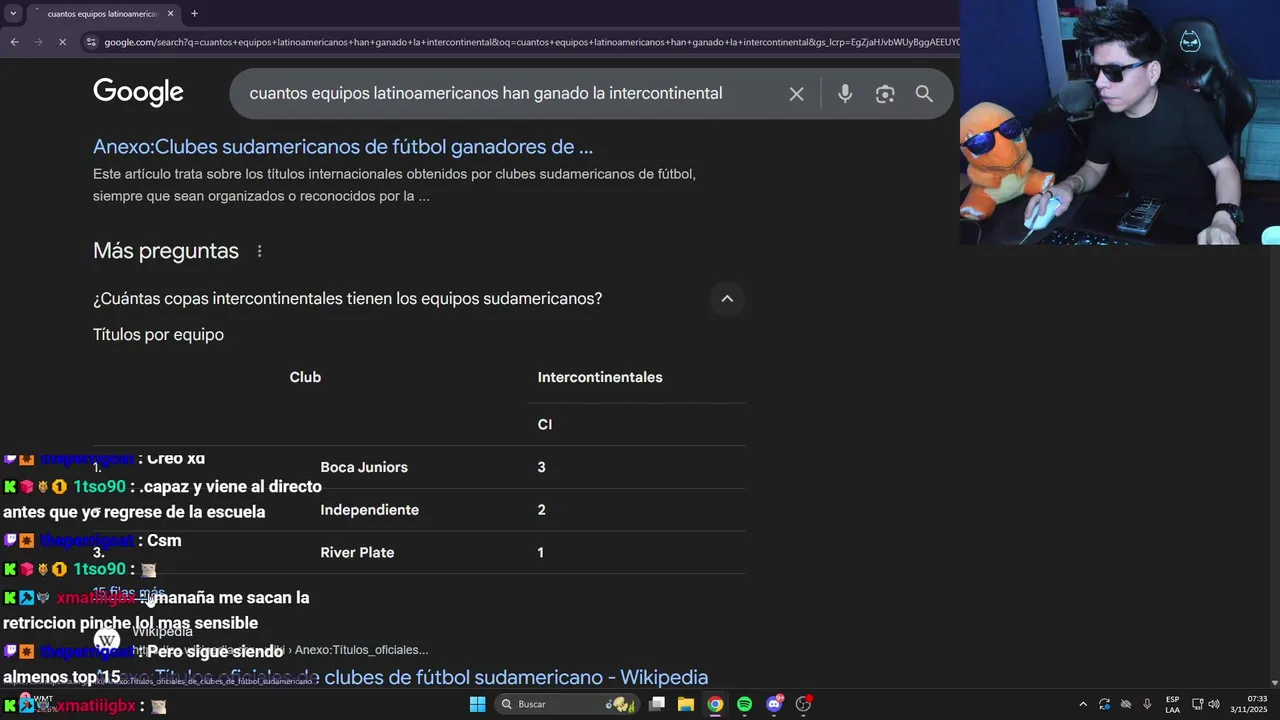Show hidden system tray icons
This screenshot has width=1280, height=720.
pos(1083,704)
